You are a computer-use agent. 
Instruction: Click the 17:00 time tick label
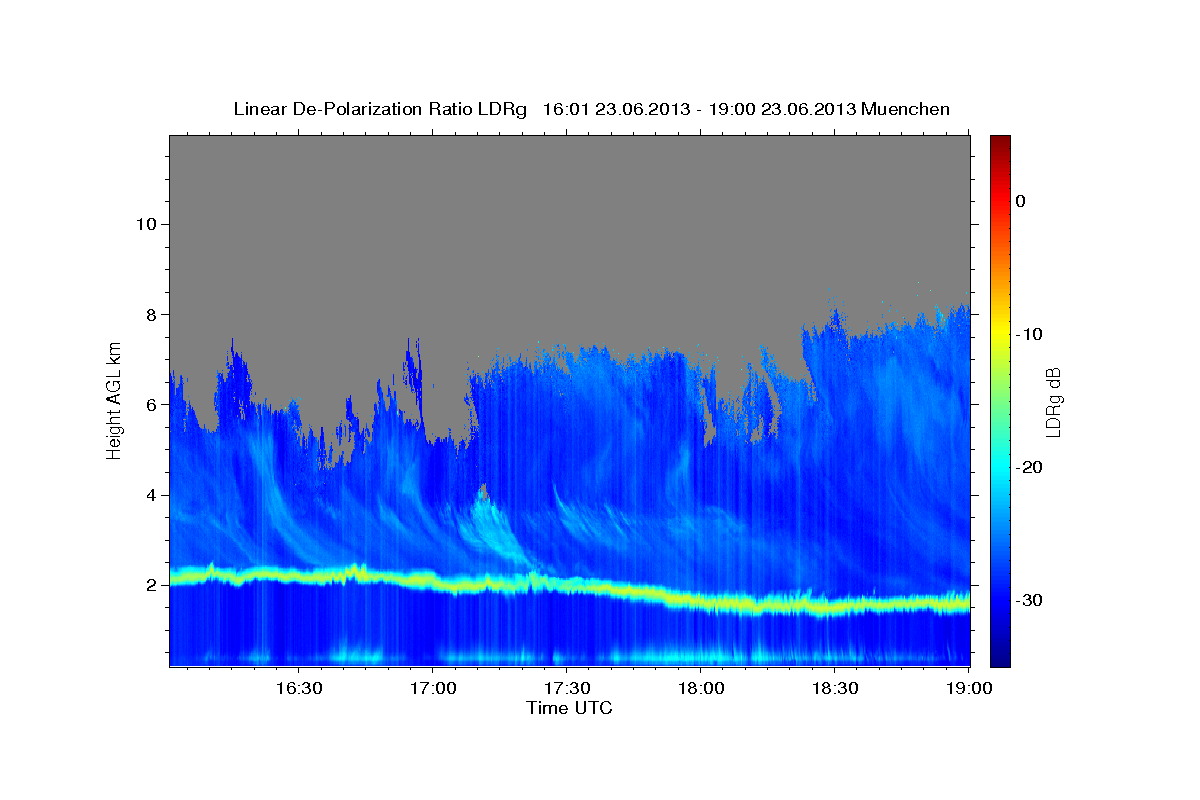432,689
